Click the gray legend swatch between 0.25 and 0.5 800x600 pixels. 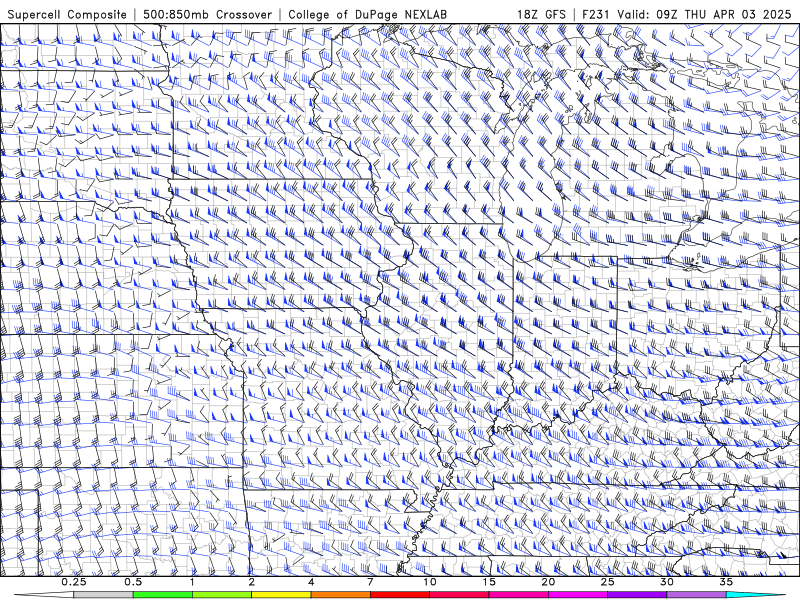point(103,595)
